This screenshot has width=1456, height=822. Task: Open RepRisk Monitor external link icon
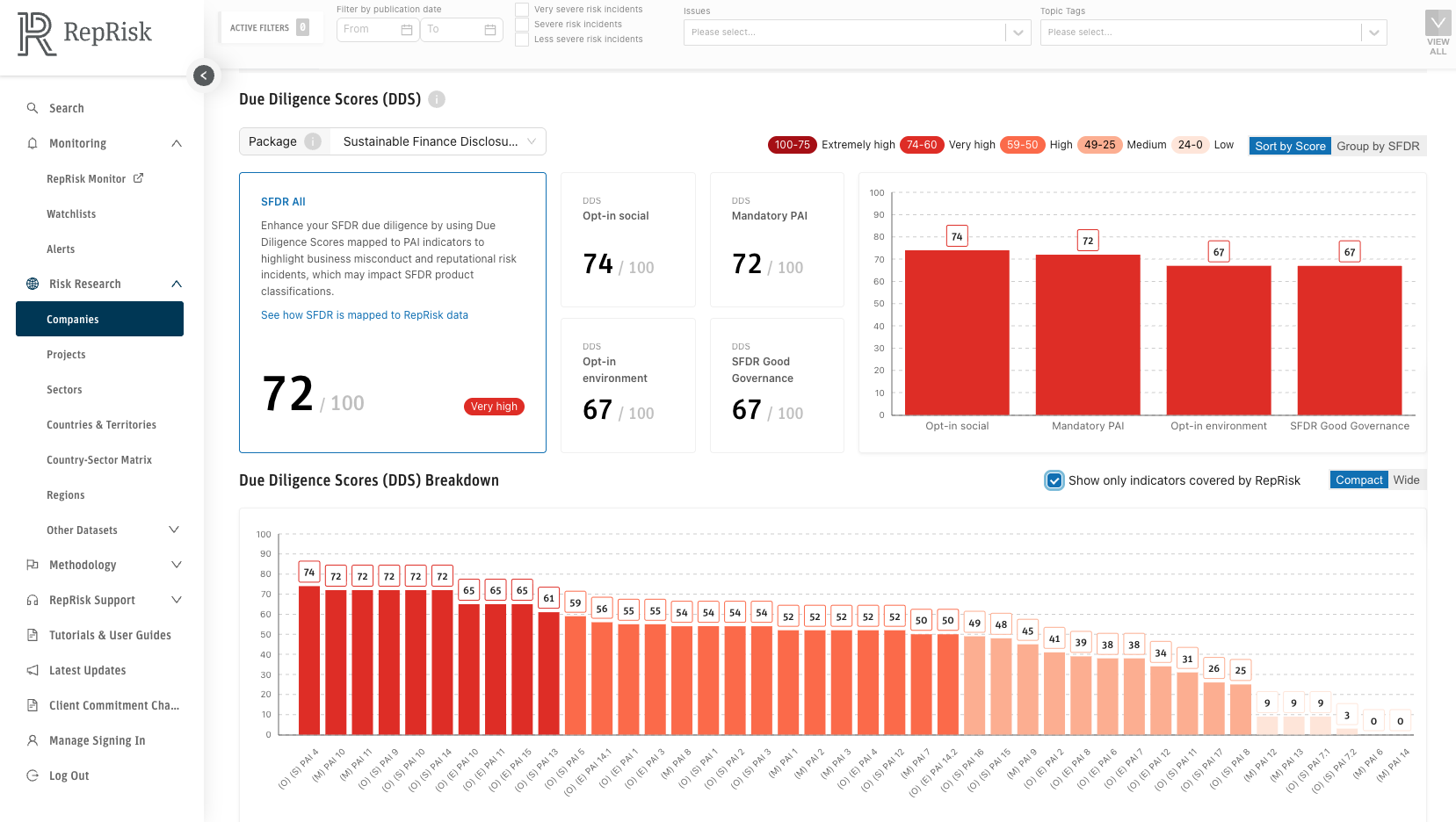[138, 178]
